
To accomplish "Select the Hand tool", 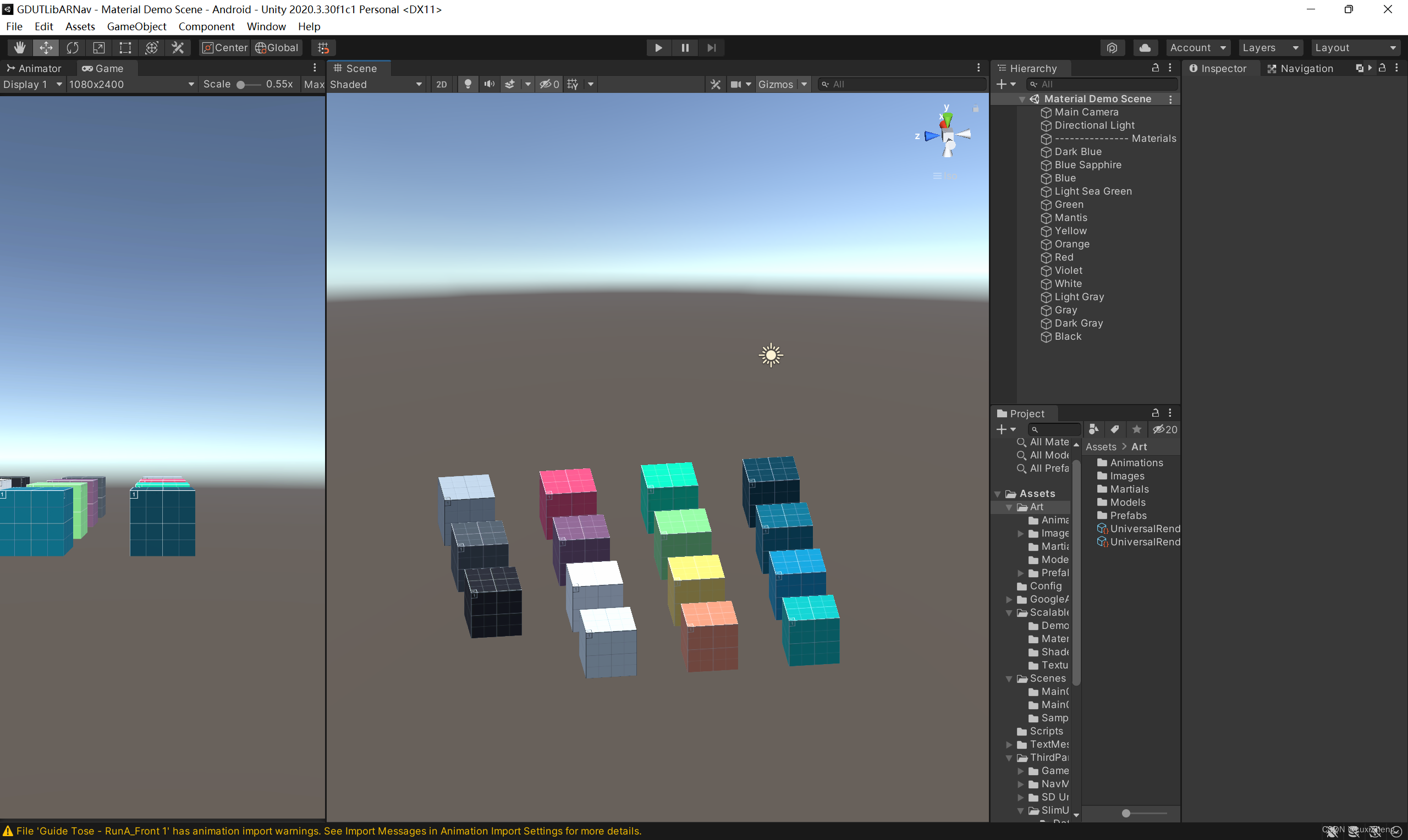I will (19, 47).
